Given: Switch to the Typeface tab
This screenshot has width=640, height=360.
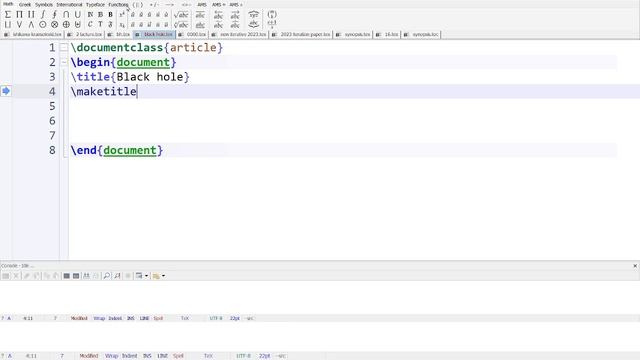Looking at the screenshot, I should click(x=95, y=4).
